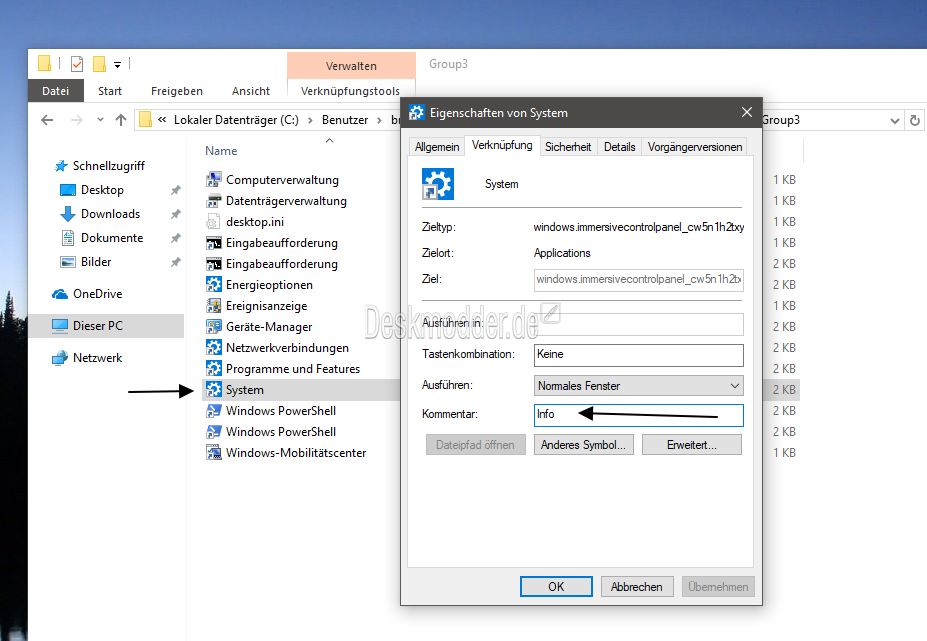Click the large System gear icon in dialog
The width and height of the screenshot is (927, 641).
click(x=438, y=184)
